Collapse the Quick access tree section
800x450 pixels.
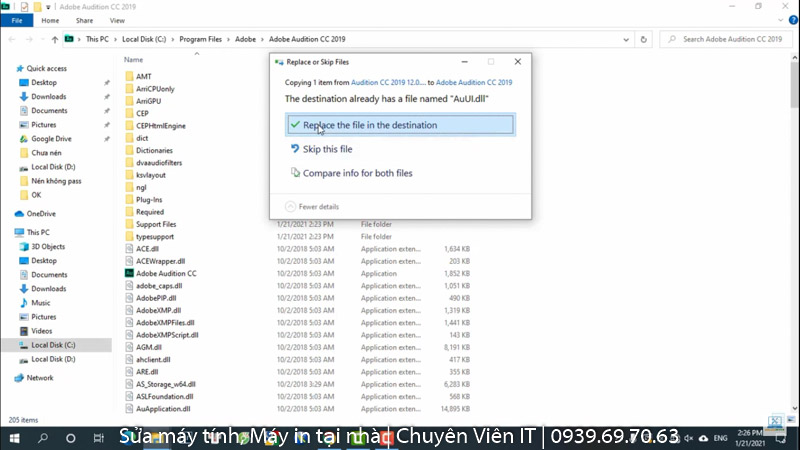point(8,68)
